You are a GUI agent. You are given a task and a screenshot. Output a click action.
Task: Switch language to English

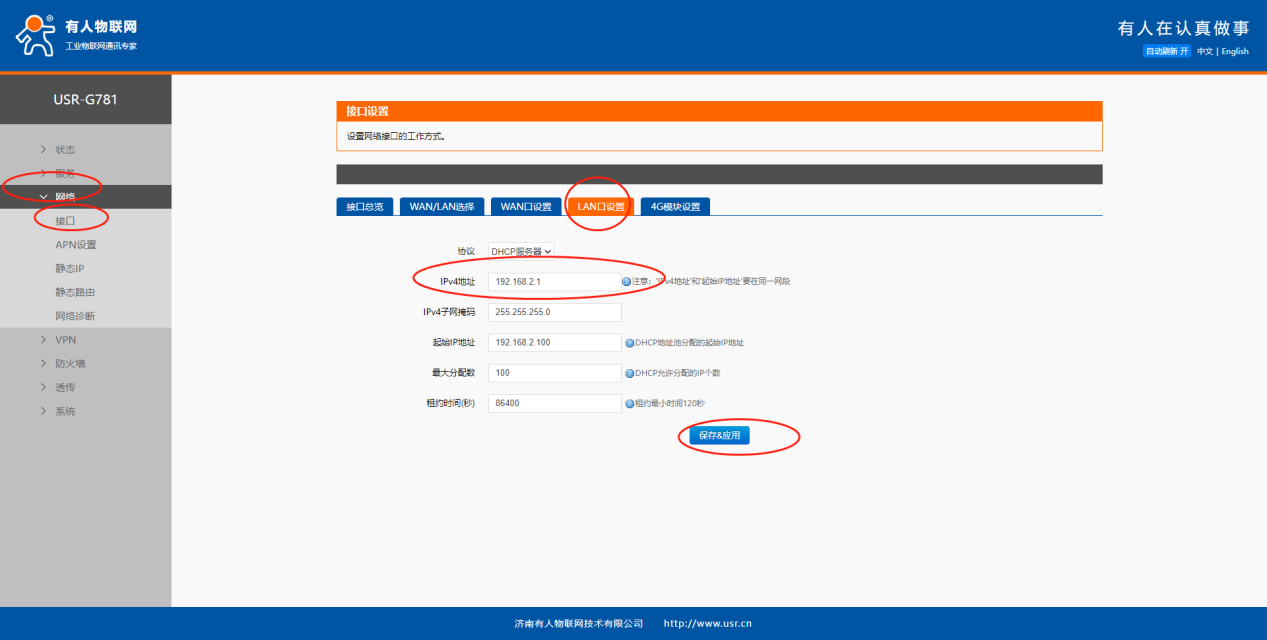[x=1235, y=51]
